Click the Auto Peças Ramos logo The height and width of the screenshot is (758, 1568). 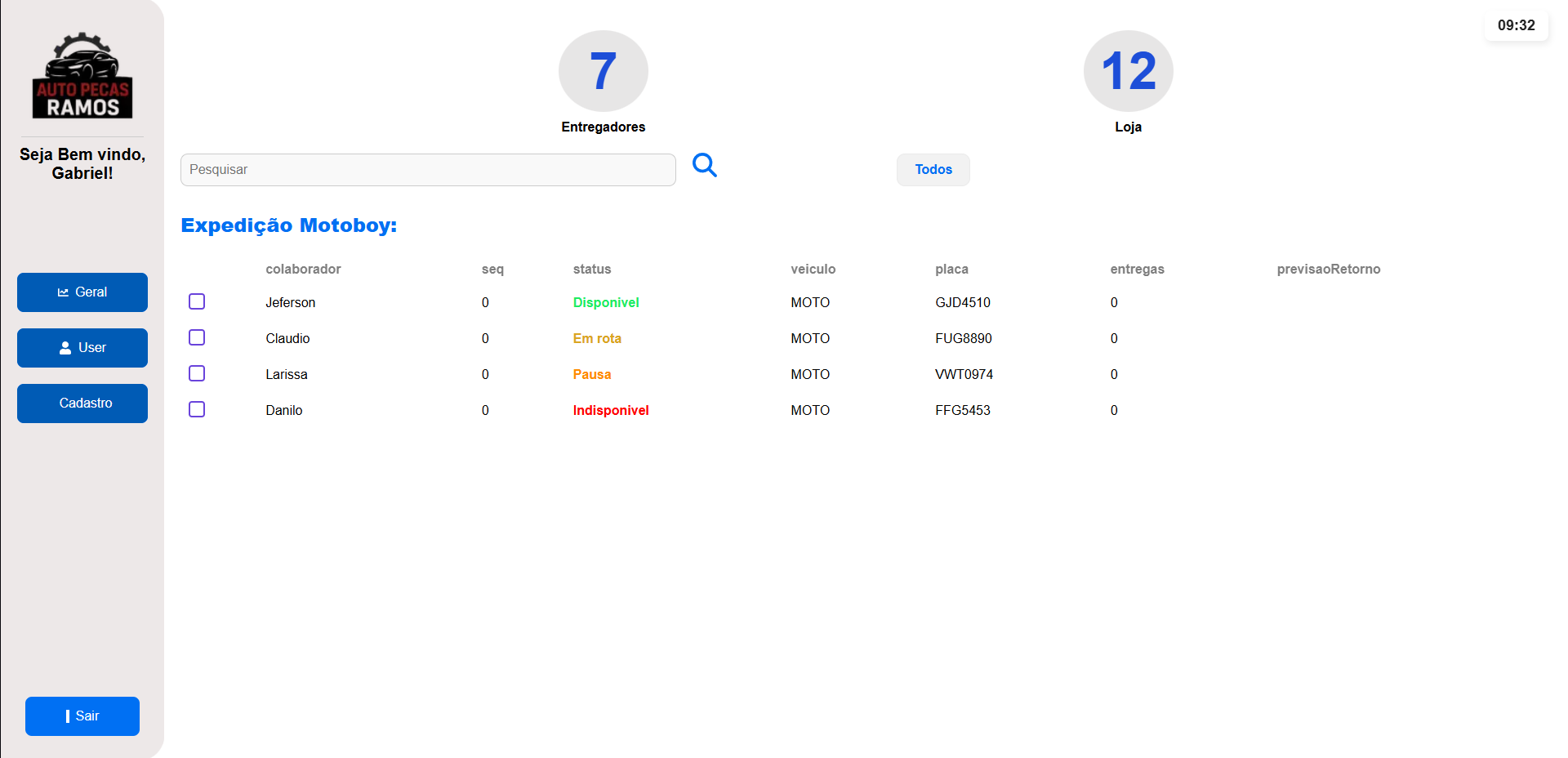pyautogui.click(x=82, y=76)
